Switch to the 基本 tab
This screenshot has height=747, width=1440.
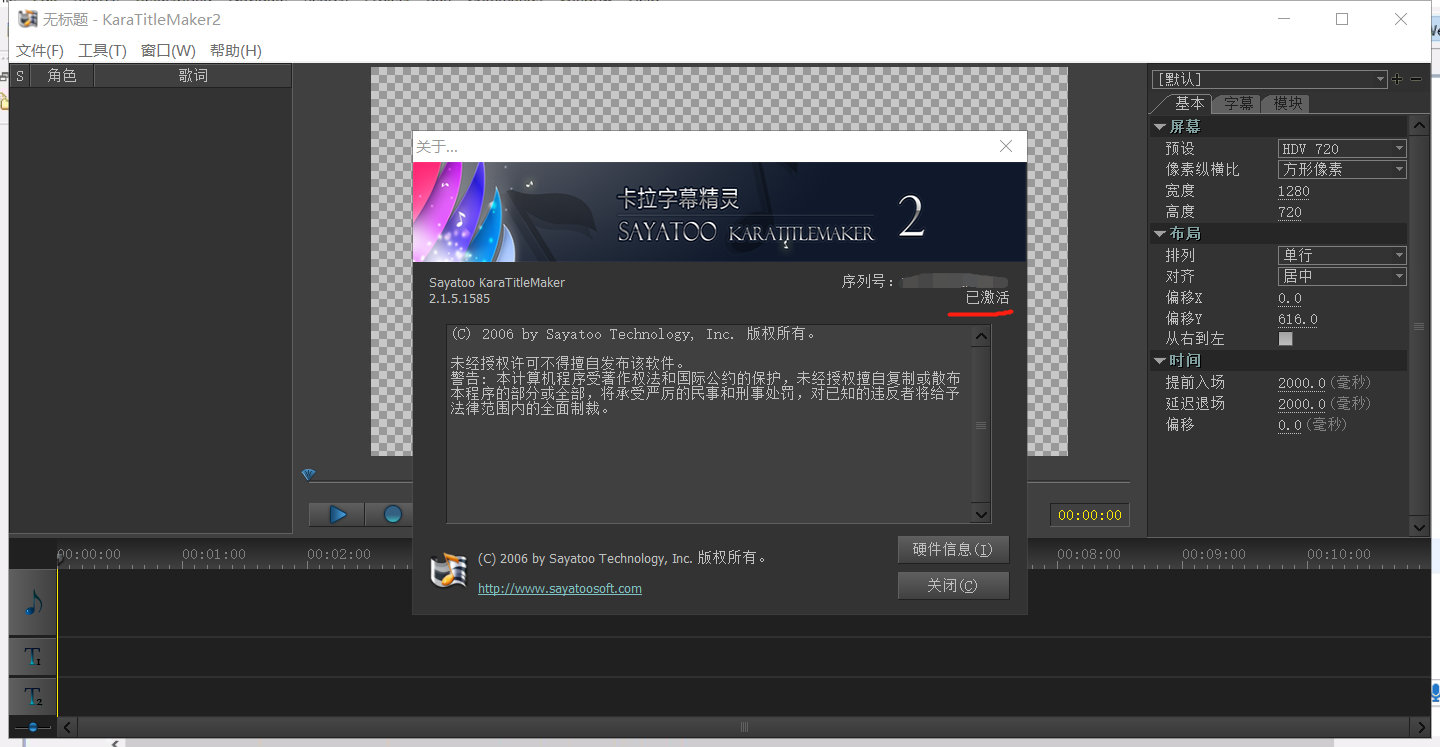1189,103
